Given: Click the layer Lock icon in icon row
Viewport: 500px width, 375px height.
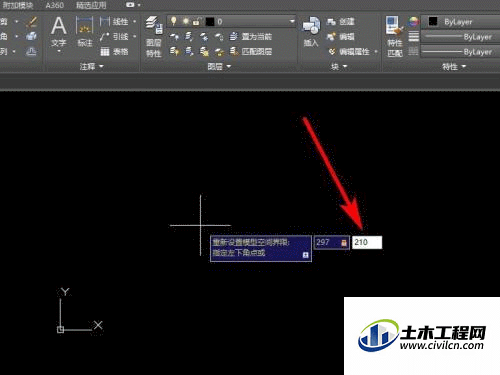Looking at the screenshot, I should coord(219,36).
